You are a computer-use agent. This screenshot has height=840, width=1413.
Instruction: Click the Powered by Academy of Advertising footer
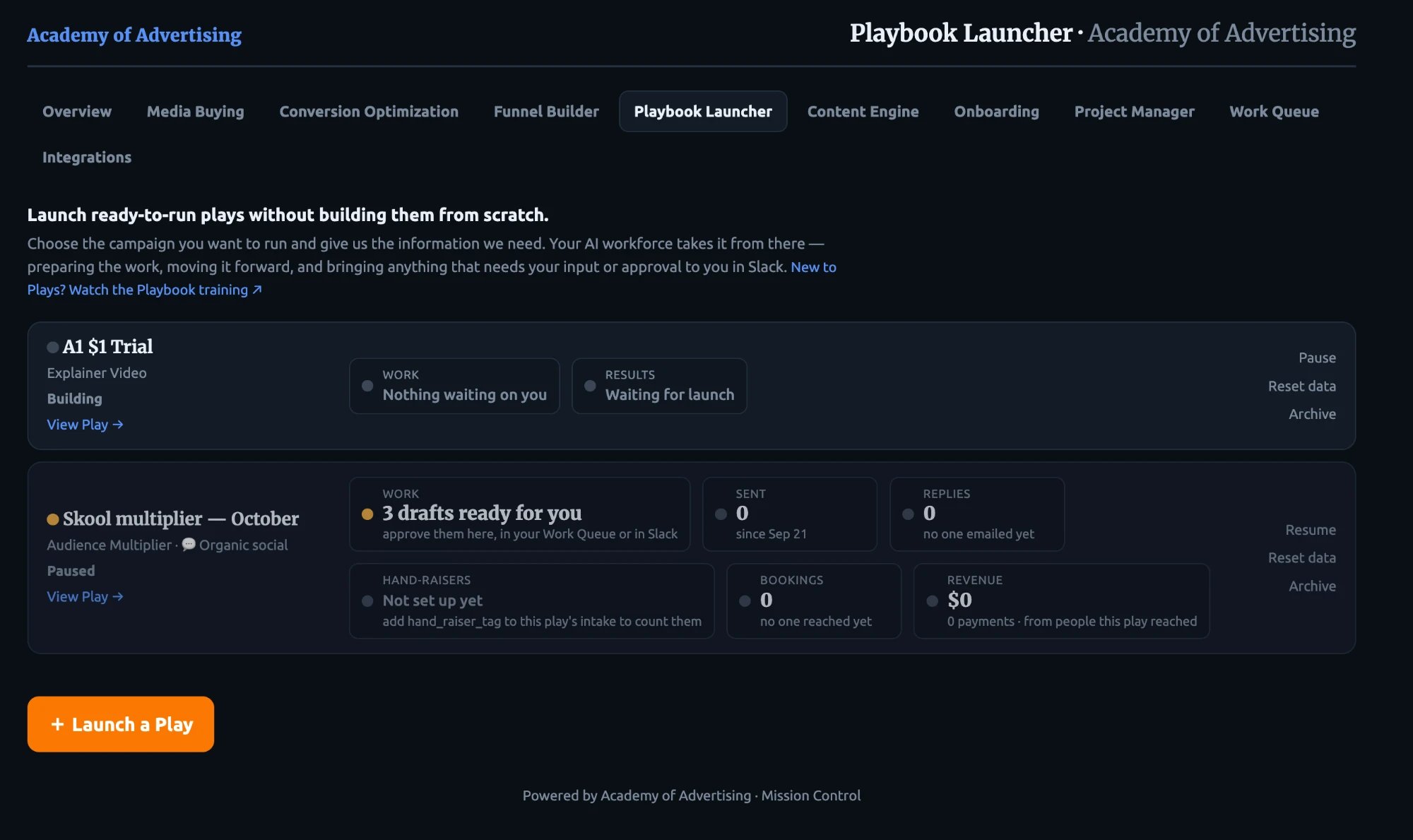(x=692, y=795)
